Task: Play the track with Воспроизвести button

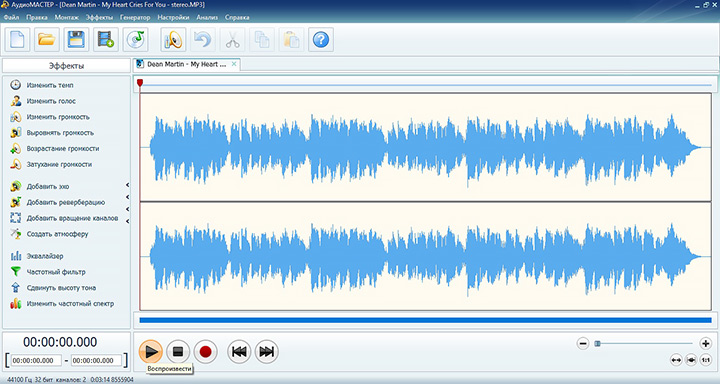Action: pyautogui.click(x=151, y=352)
